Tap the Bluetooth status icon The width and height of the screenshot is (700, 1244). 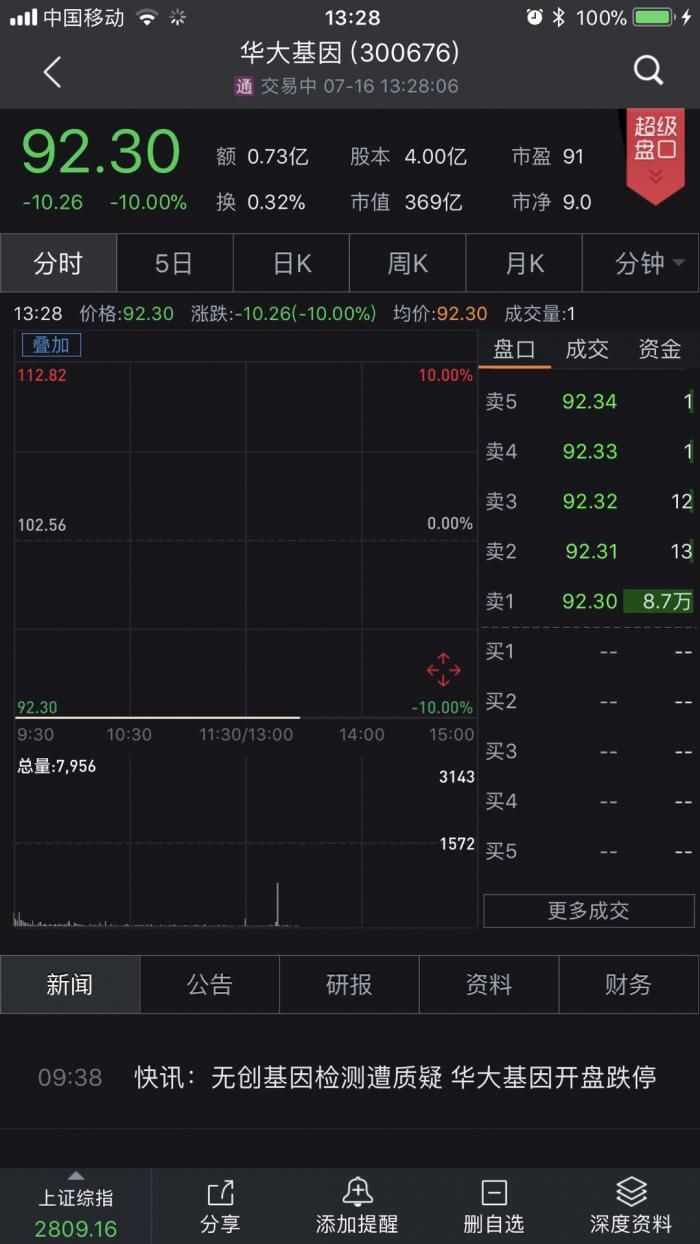pyautogui.click(x=560, y=17)
